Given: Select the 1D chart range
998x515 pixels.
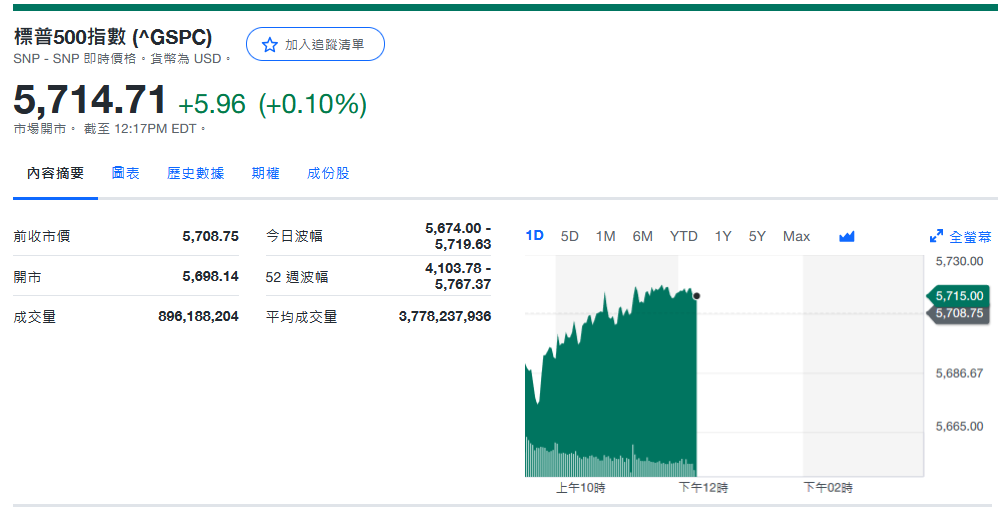Looking at the screenshot, I should [535, 236].
